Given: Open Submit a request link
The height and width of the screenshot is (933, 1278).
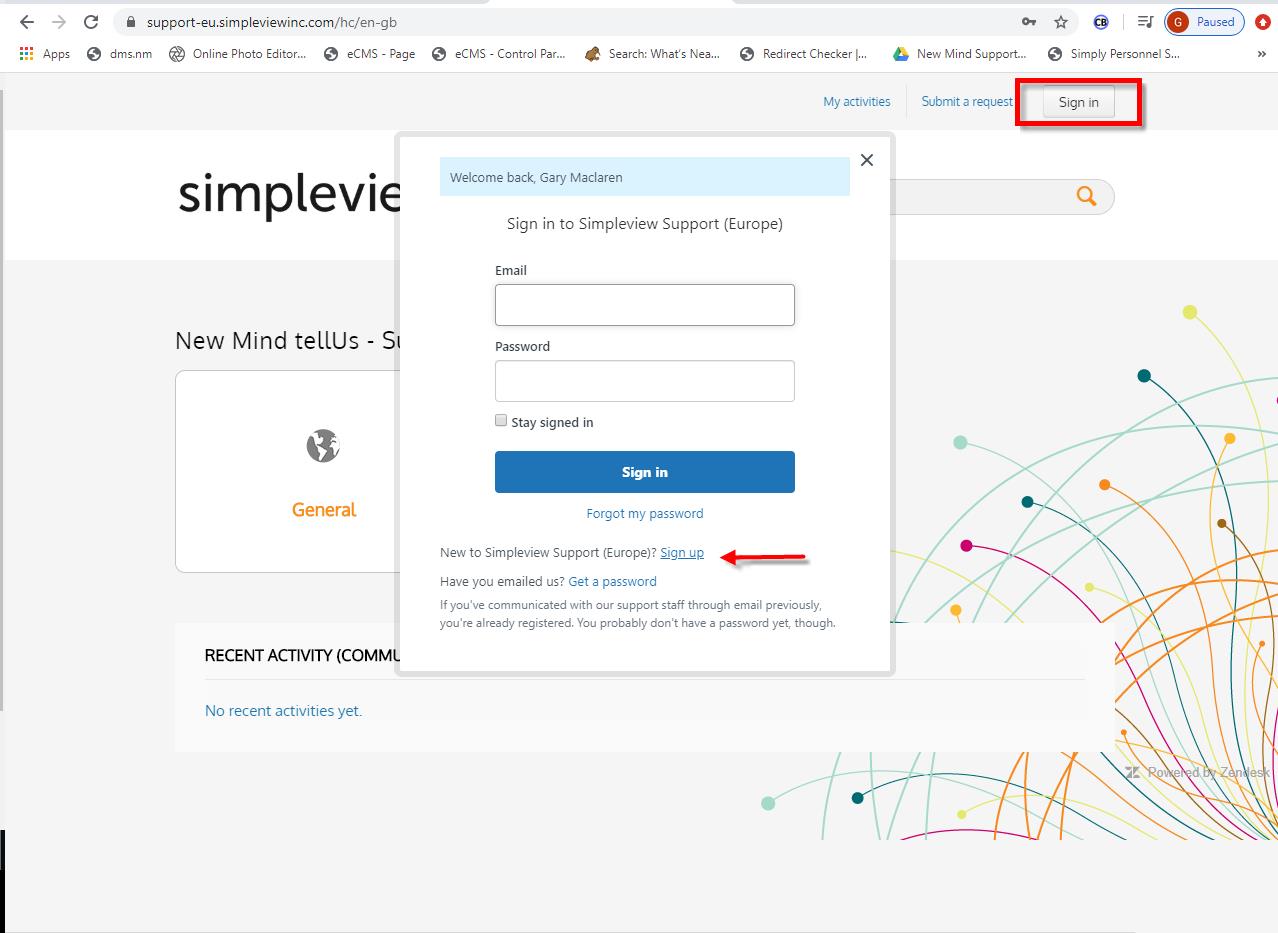Looking at the screenshot, I should coord(967,101).
